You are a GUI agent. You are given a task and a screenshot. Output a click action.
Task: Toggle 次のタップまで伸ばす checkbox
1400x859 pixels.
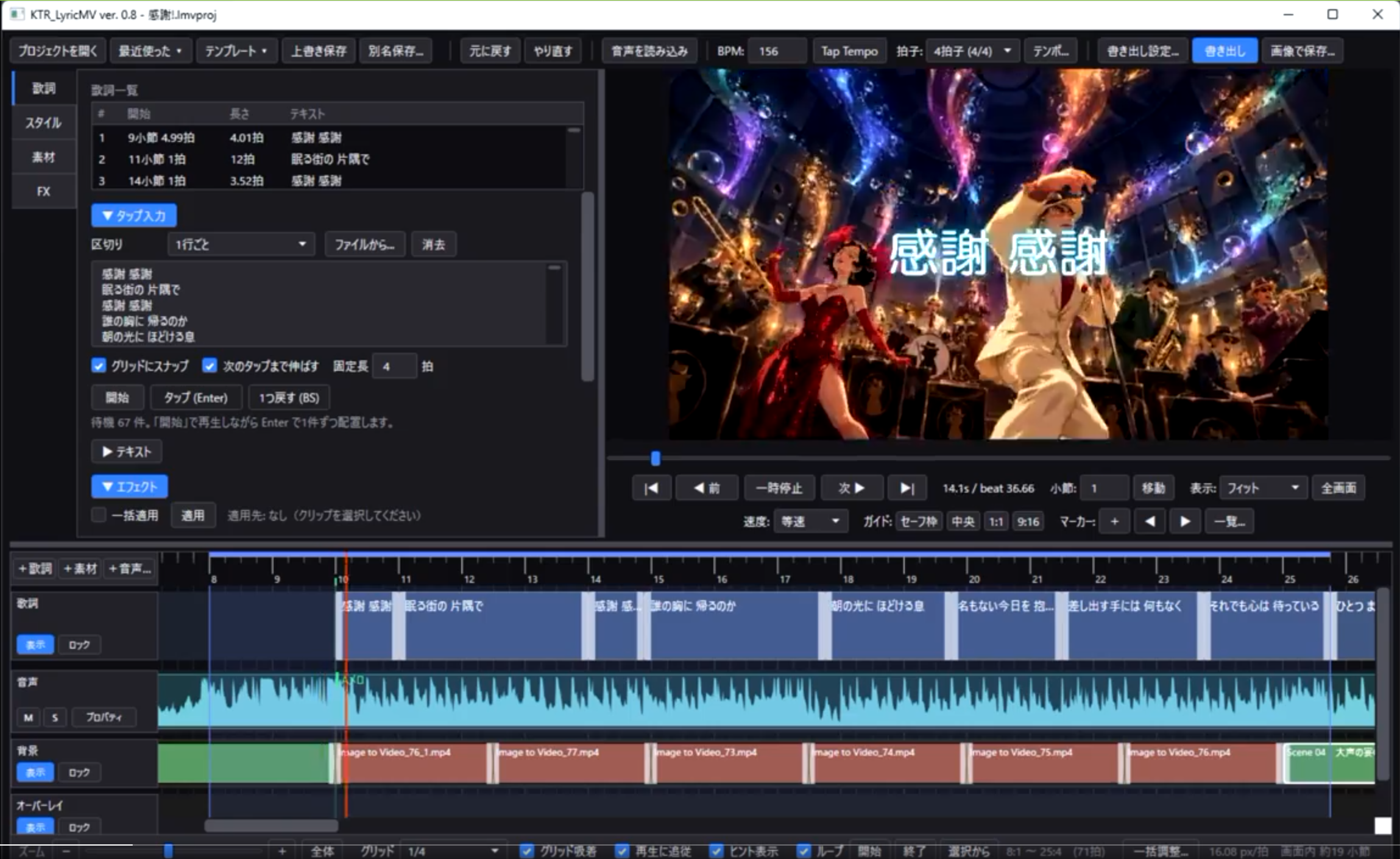pyautogui.click(x=209, y=366)
